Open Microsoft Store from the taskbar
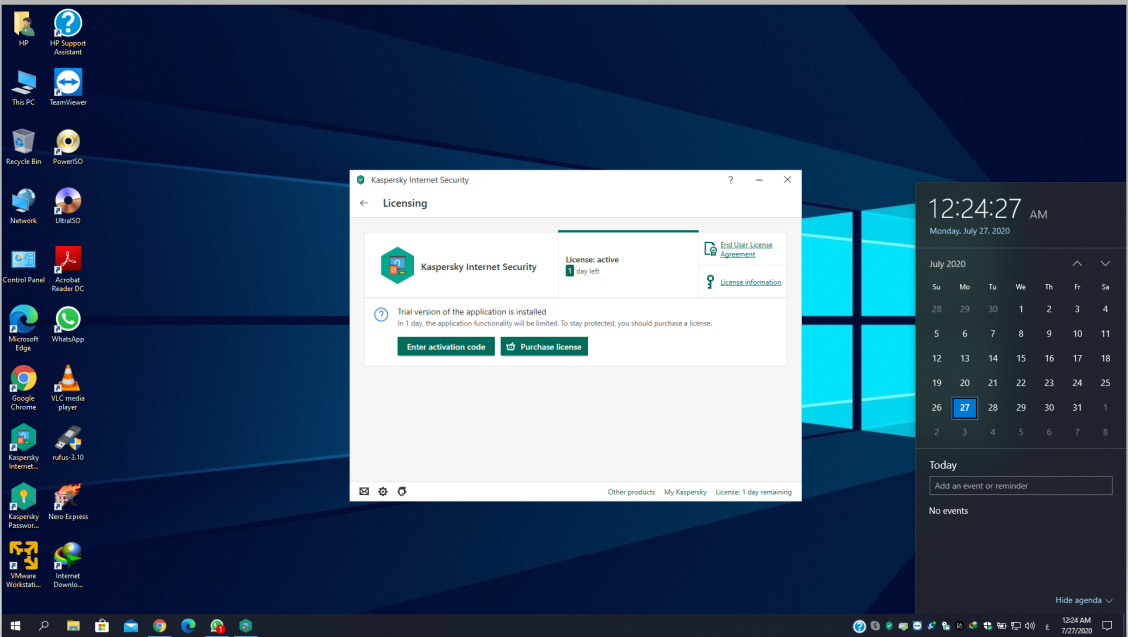 [102, 626]
